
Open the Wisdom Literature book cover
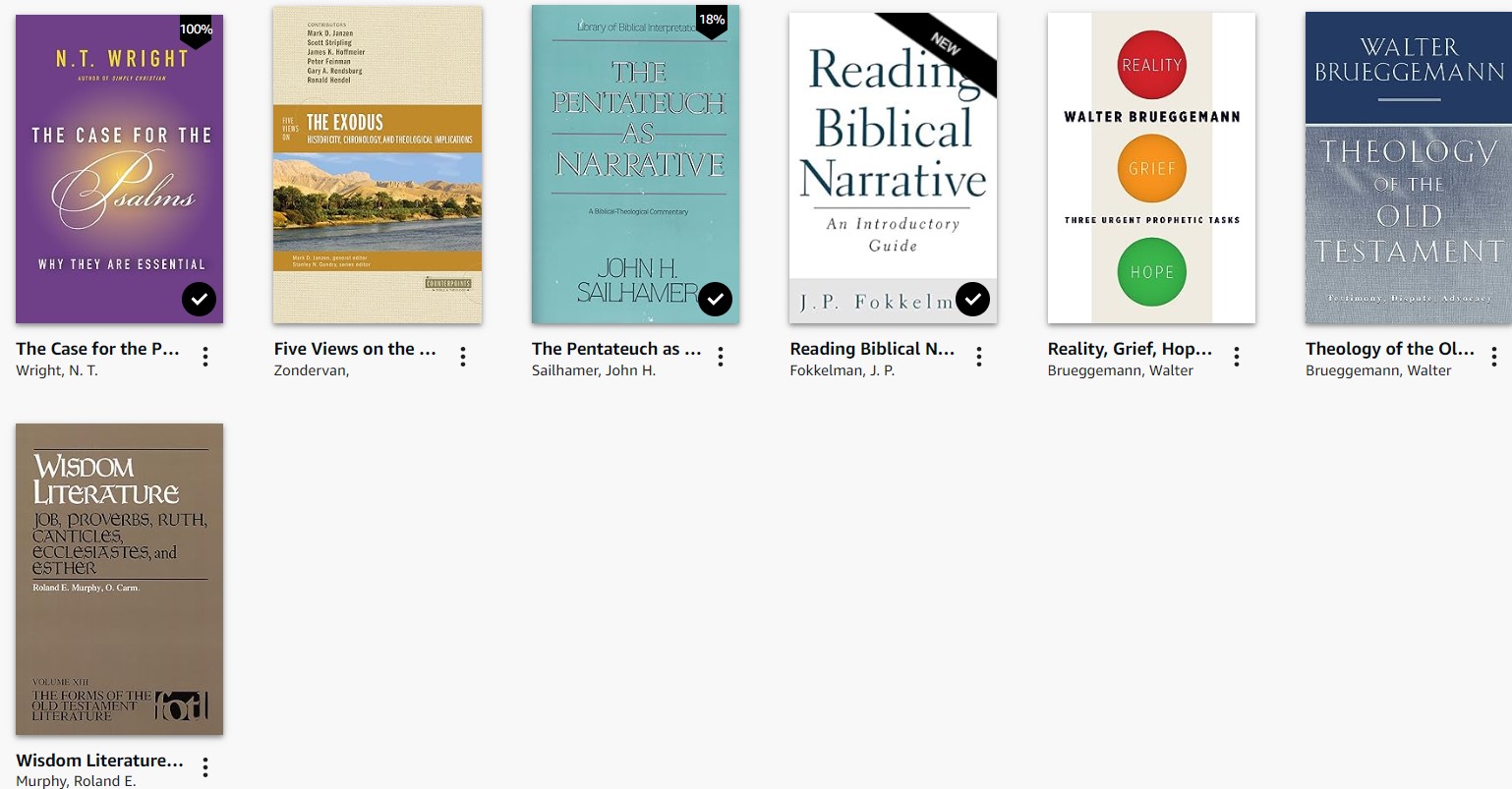coord(119,579)
